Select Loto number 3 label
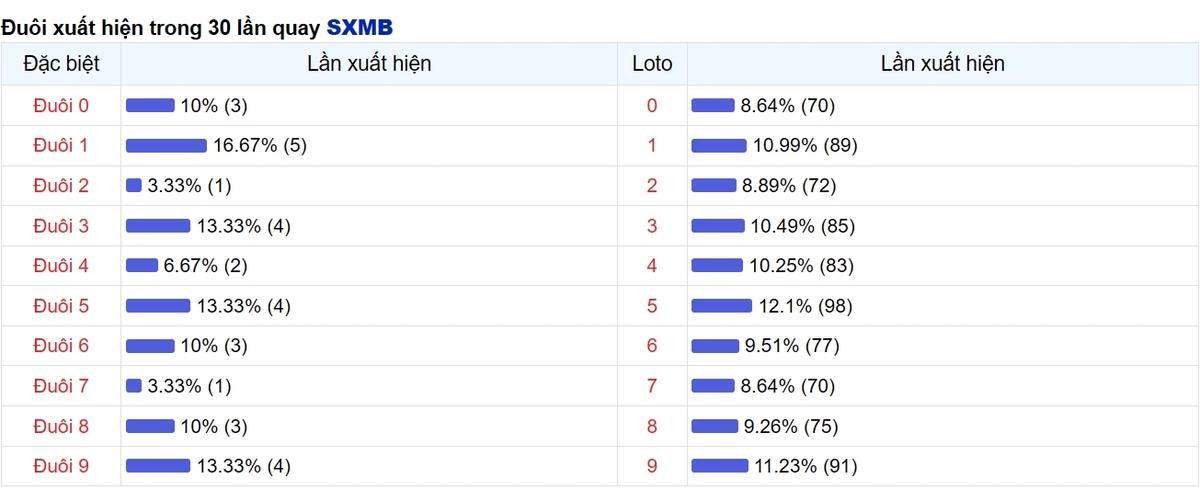This screenshot has width=1200, height=490. [652, 225]
